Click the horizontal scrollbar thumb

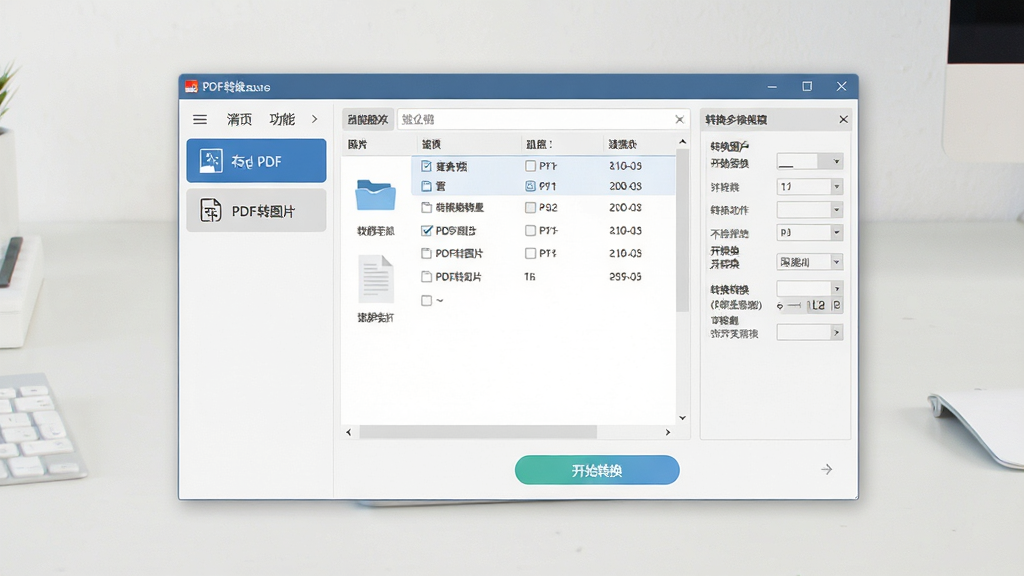(x=478, y=432)
